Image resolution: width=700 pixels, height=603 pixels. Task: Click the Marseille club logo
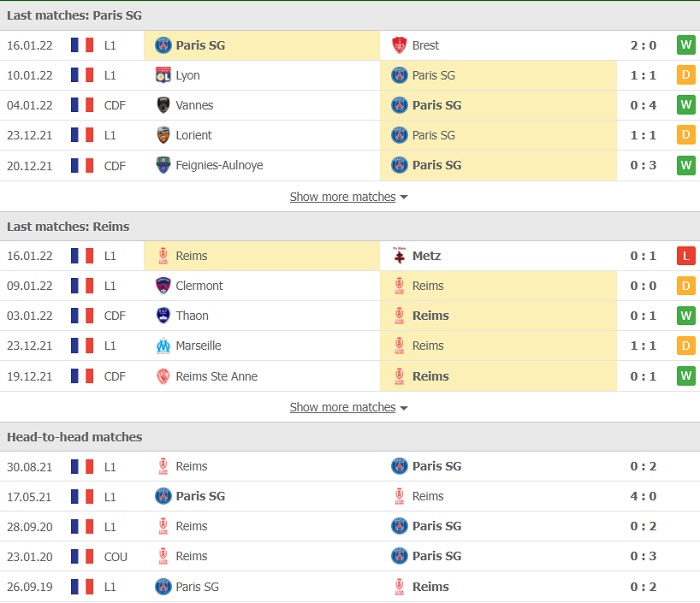[x=163, y=345]
